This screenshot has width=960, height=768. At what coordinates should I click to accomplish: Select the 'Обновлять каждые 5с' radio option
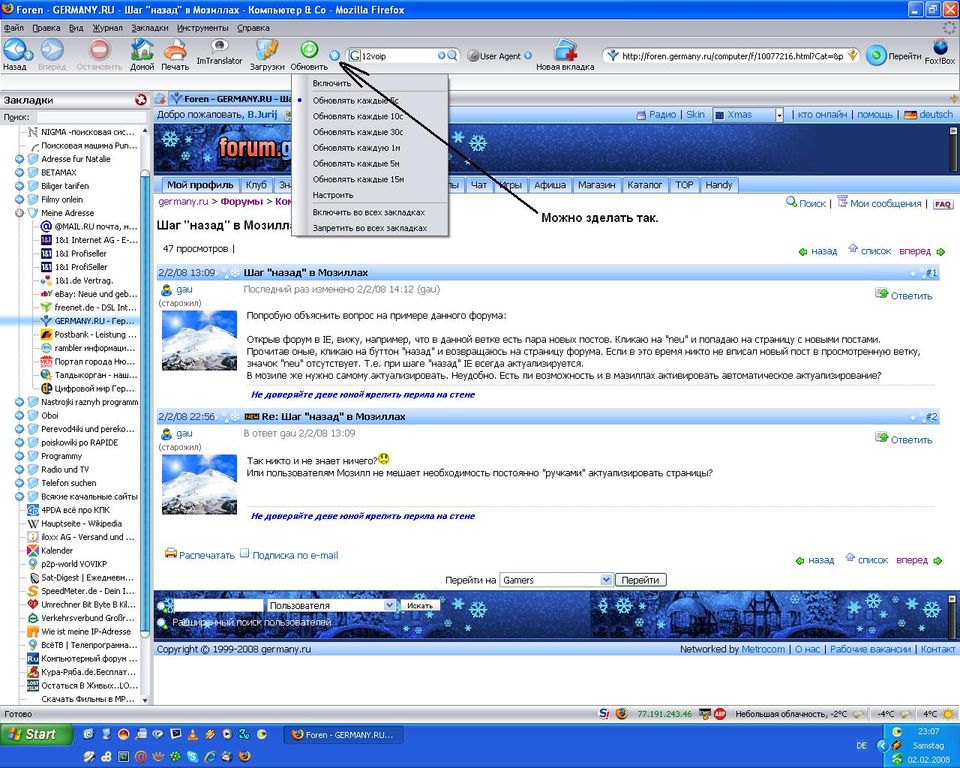click(x=369, y=100)
